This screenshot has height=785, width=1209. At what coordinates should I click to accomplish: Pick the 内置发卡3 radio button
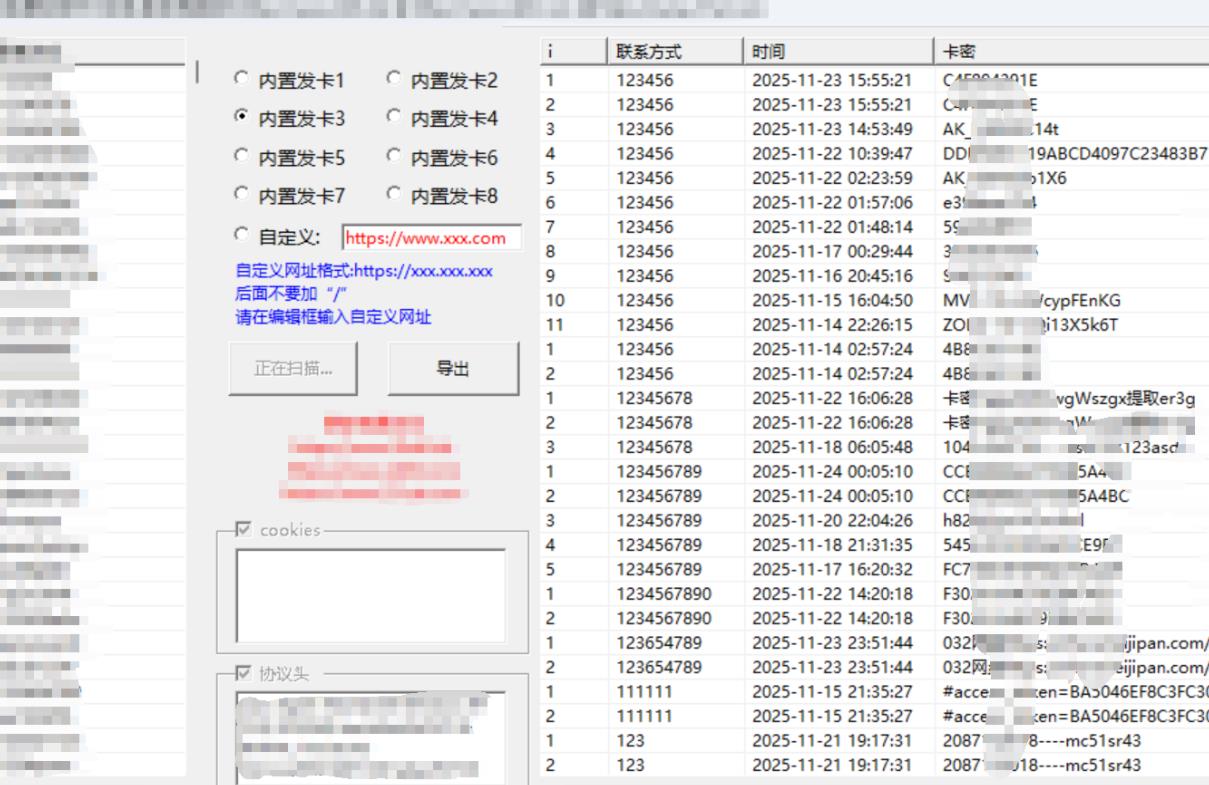tap(241, 117)
